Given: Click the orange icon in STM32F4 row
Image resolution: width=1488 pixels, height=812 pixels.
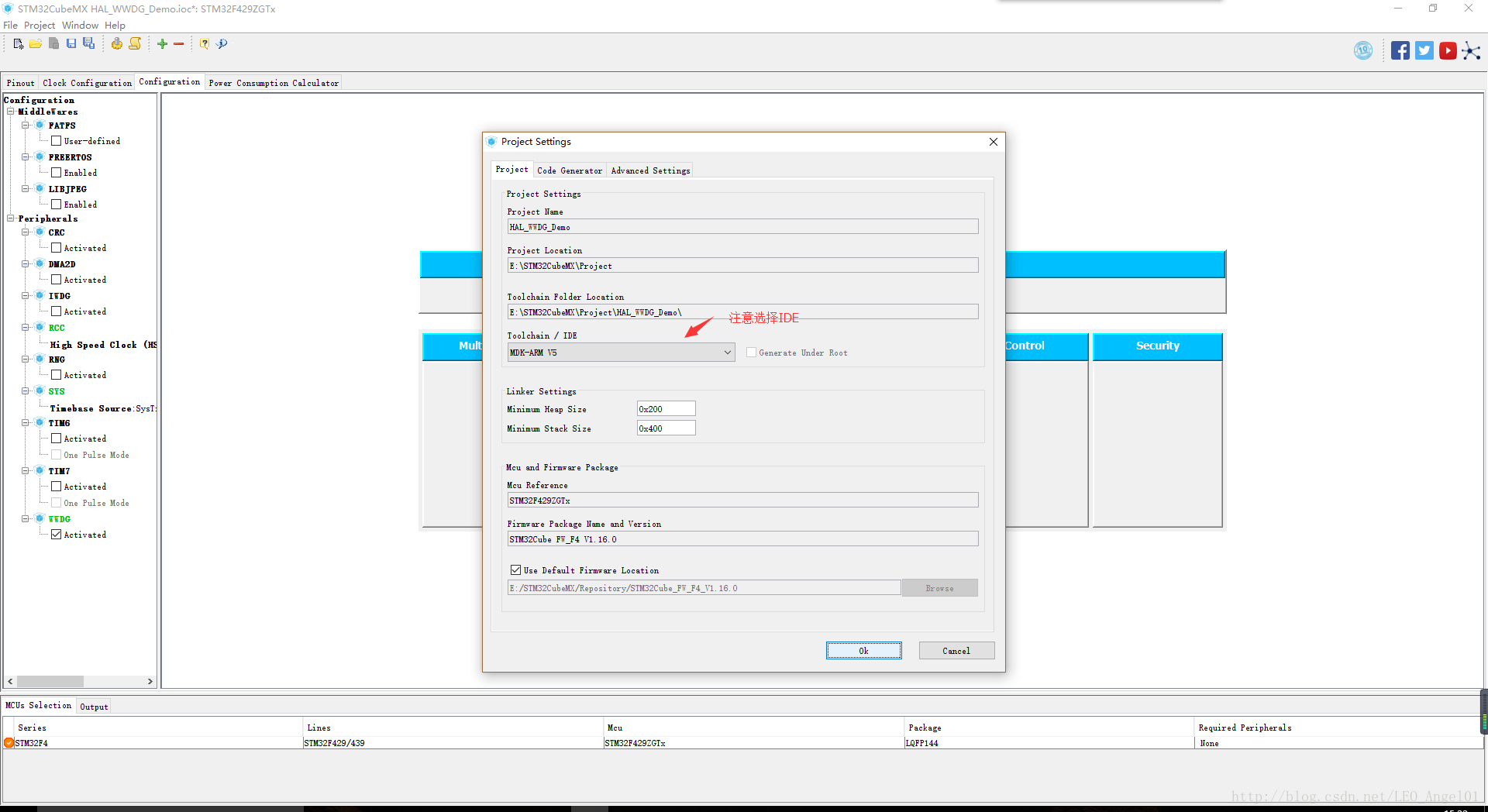Looking at the screenshot, I should coord(9,743).
